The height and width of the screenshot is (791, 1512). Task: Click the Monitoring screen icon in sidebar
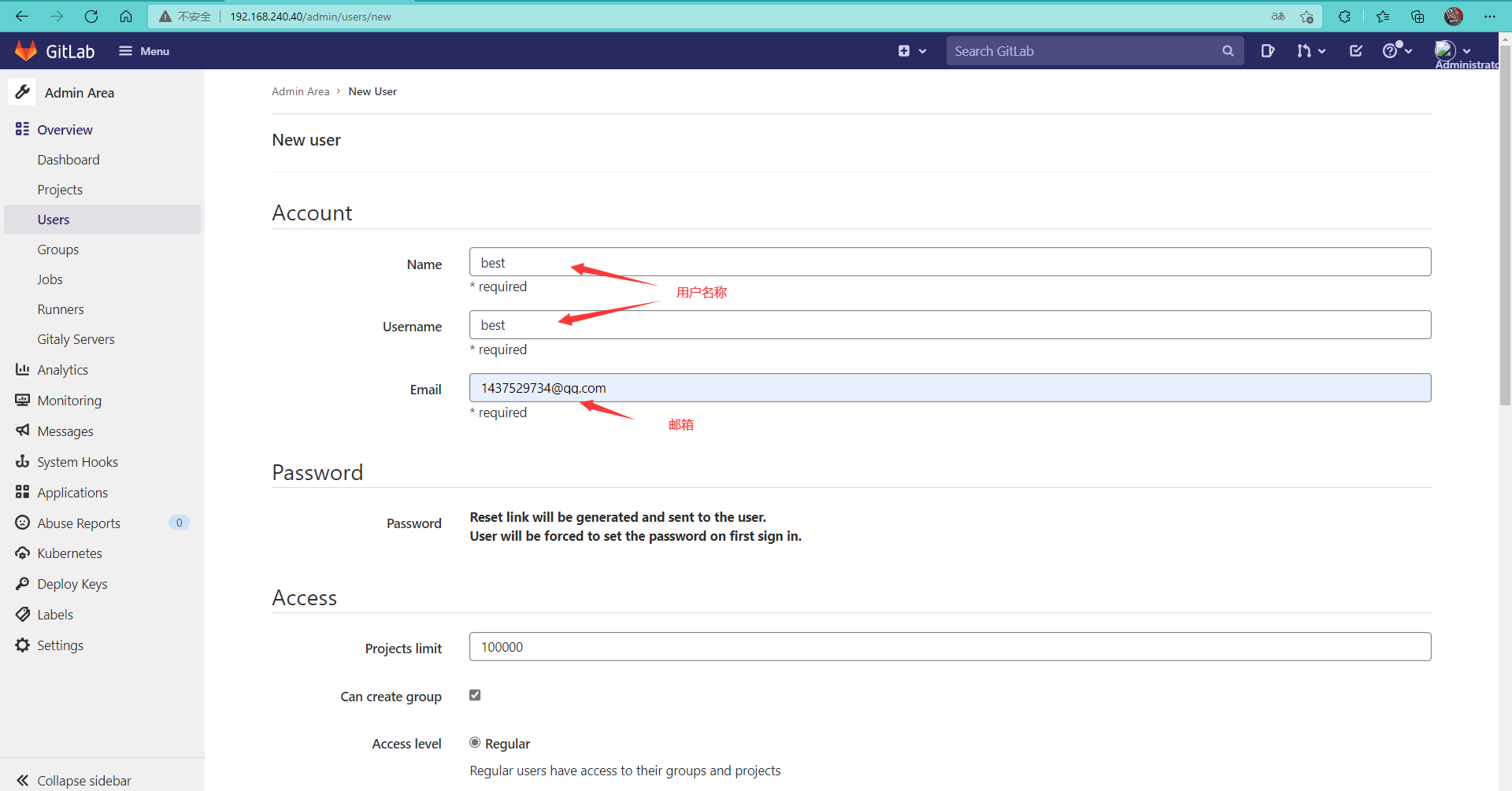[x=22, y=400]
